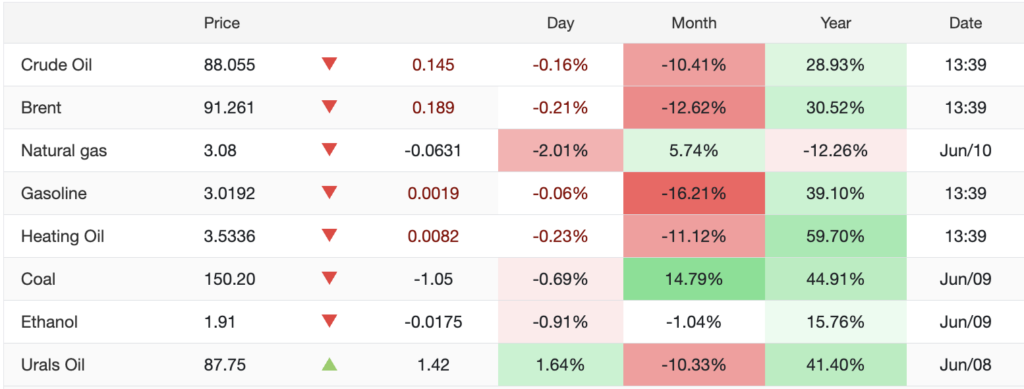The image size is (1024, 389).
Task: Click the -16.21% month cell
Action: click(x=694, y=193)
